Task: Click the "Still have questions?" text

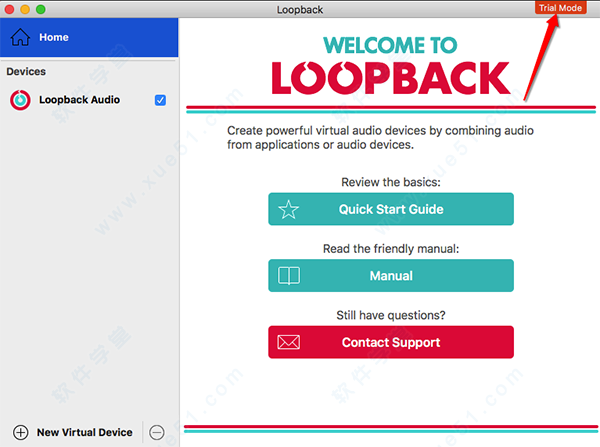Action: (x=391, y=315)
